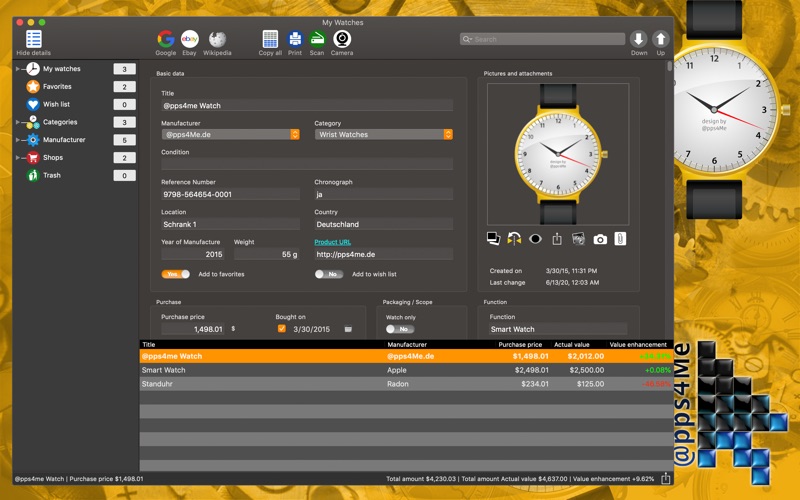This screenshot has height=500, width=800.
Task: Click the Year of Manufacture field 2015
Action: pyautogui.click(x=193, y=254)
